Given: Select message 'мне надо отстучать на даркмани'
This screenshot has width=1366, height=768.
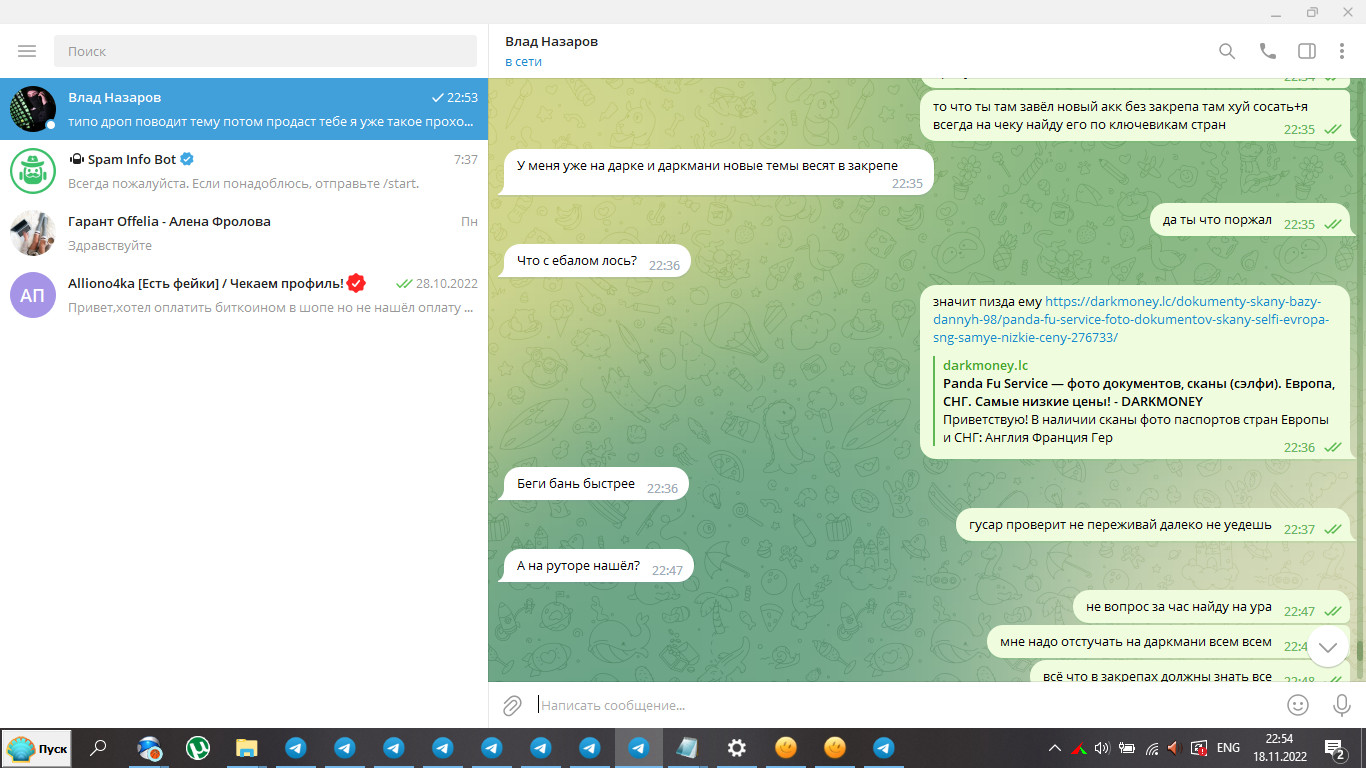Looking at the screenshot, I should point(1167,642).
